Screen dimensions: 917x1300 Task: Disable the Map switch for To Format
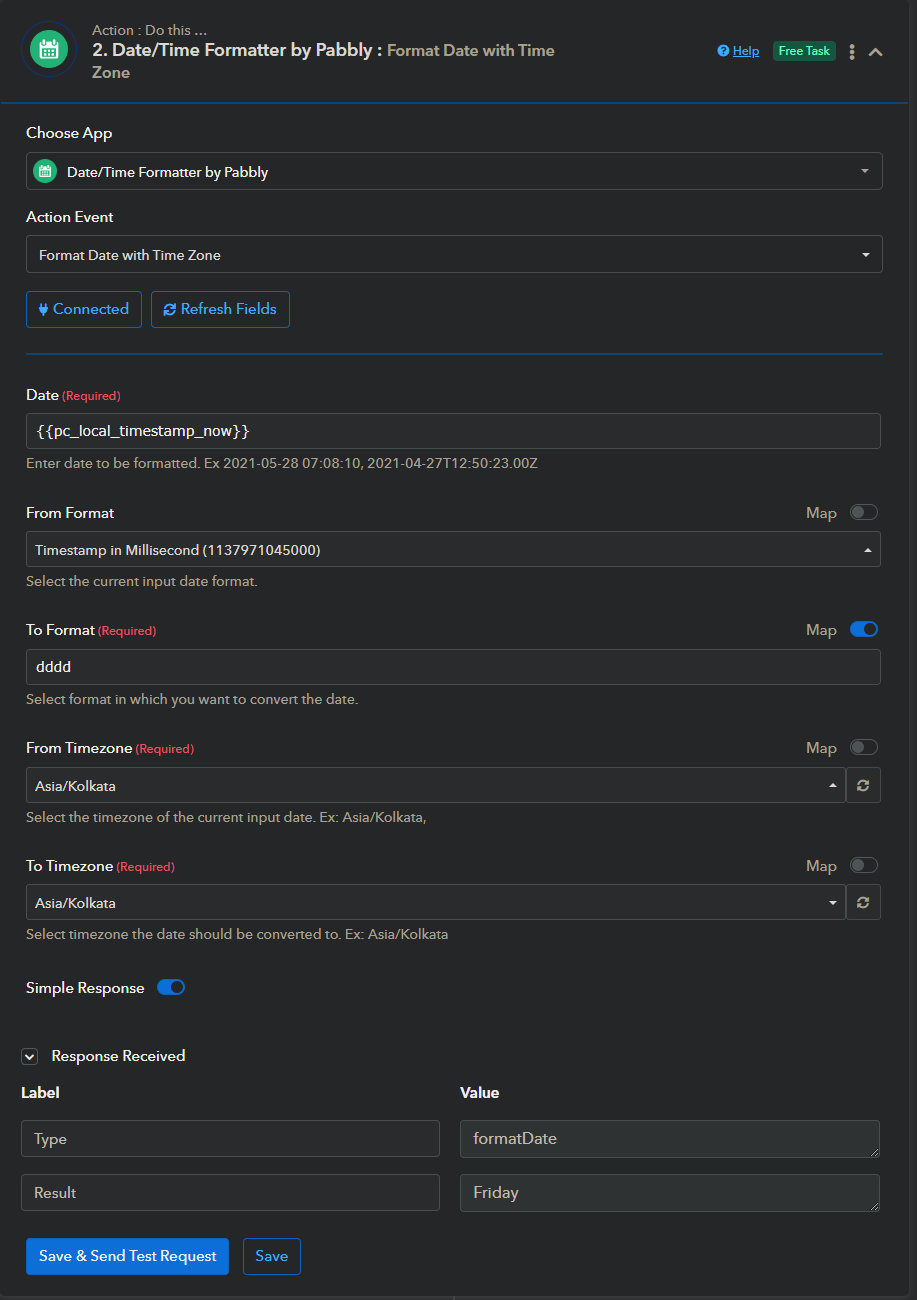tap(863, 629)
